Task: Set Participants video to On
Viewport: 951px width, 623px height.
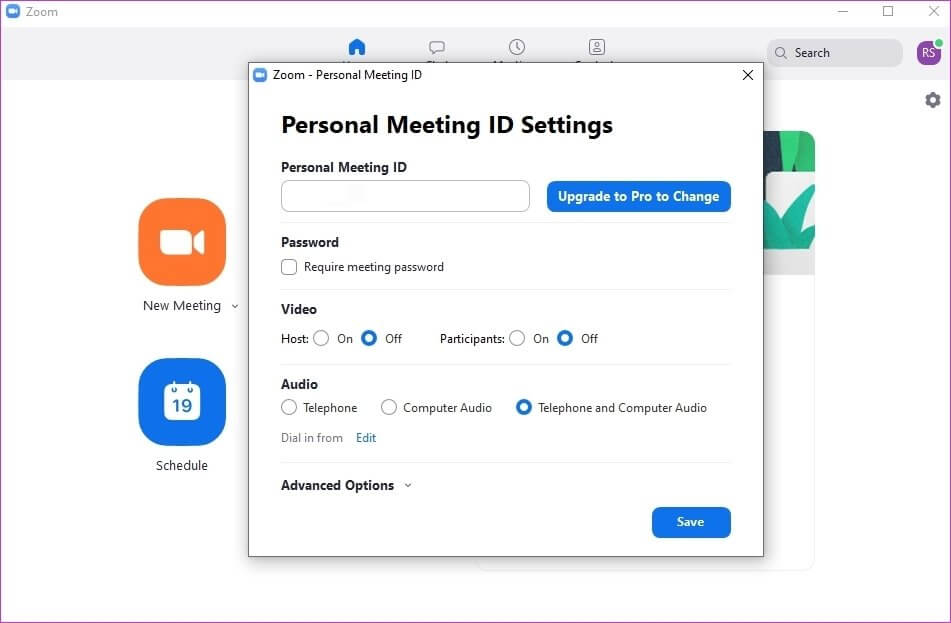Action: (x=517, y=338)
